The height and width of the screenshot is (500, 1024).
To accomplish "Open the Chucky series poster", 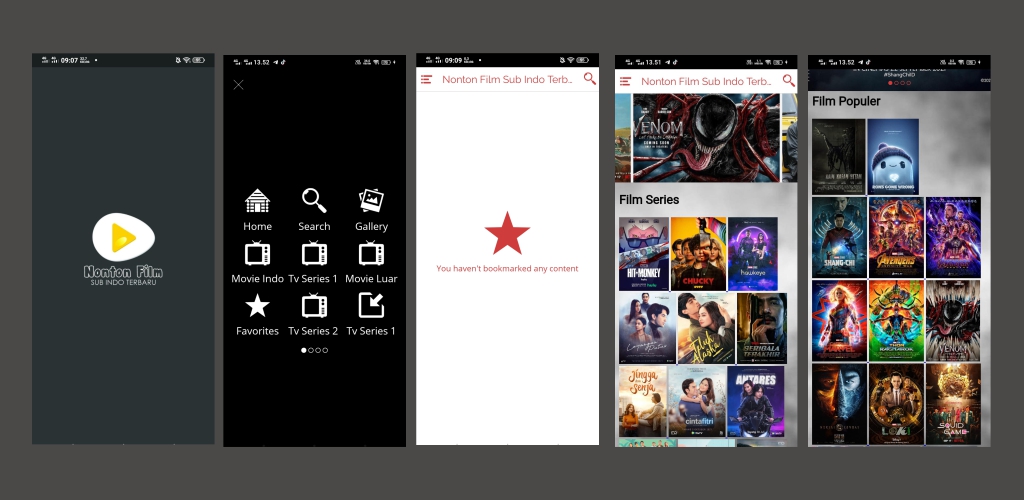I will (698, 254).
